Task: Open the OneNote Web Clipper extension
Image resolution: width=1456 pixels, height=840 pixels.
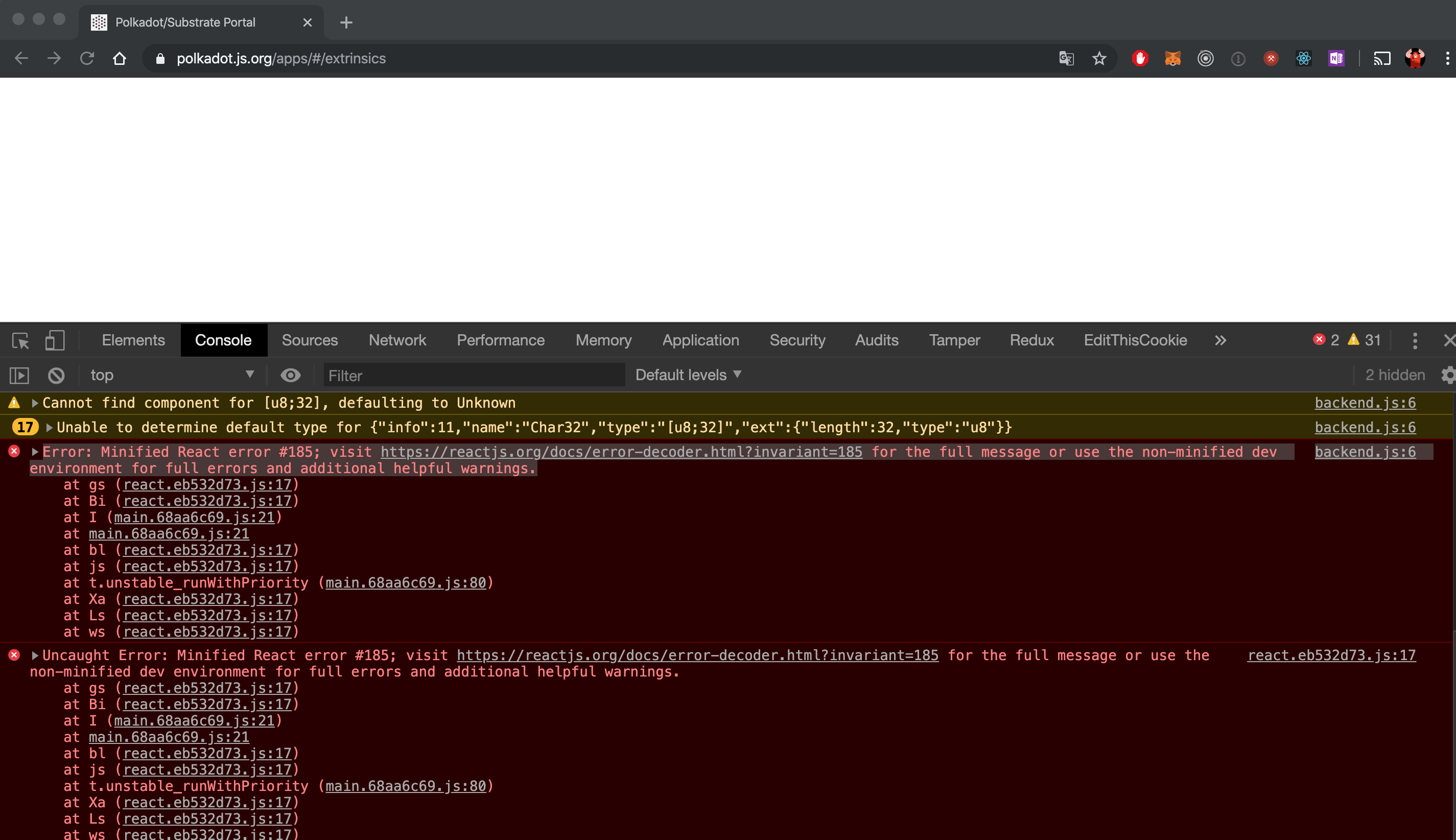Action: 1336,58
